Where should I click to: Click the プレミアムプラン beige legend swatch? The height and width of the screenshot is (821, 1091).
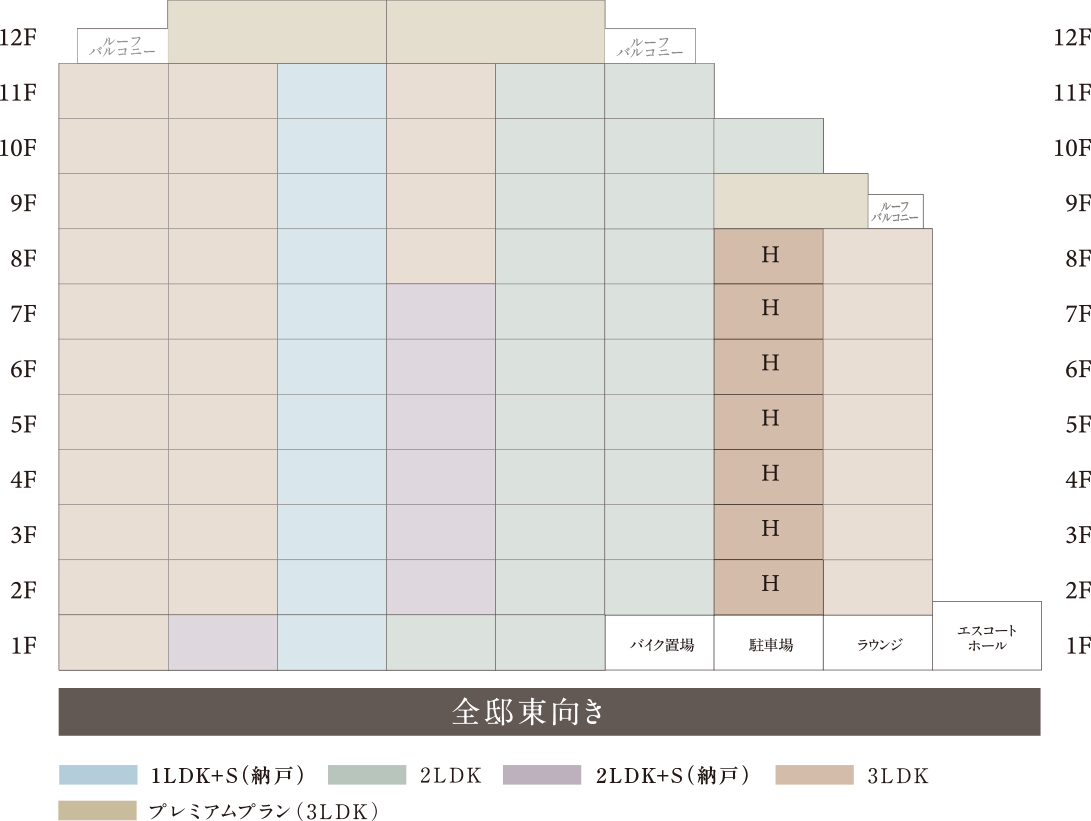pos(98,811)
